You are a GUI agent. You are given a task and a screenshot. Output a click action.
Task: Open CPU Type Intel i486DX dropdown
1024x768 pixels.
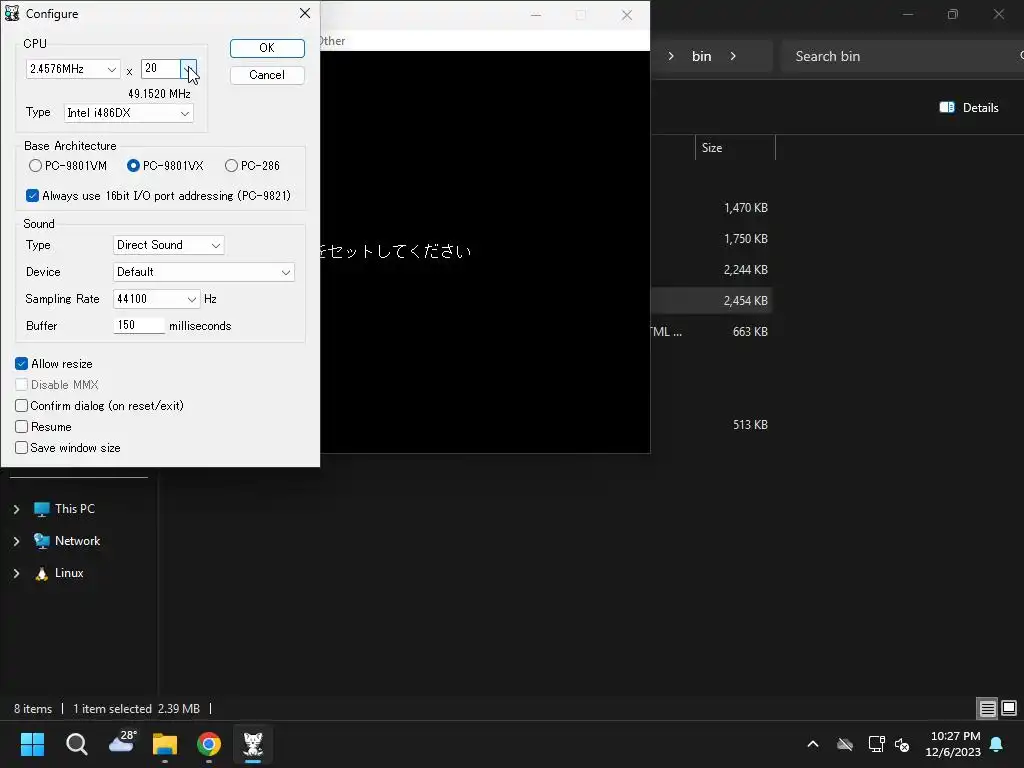coord(129,113)
